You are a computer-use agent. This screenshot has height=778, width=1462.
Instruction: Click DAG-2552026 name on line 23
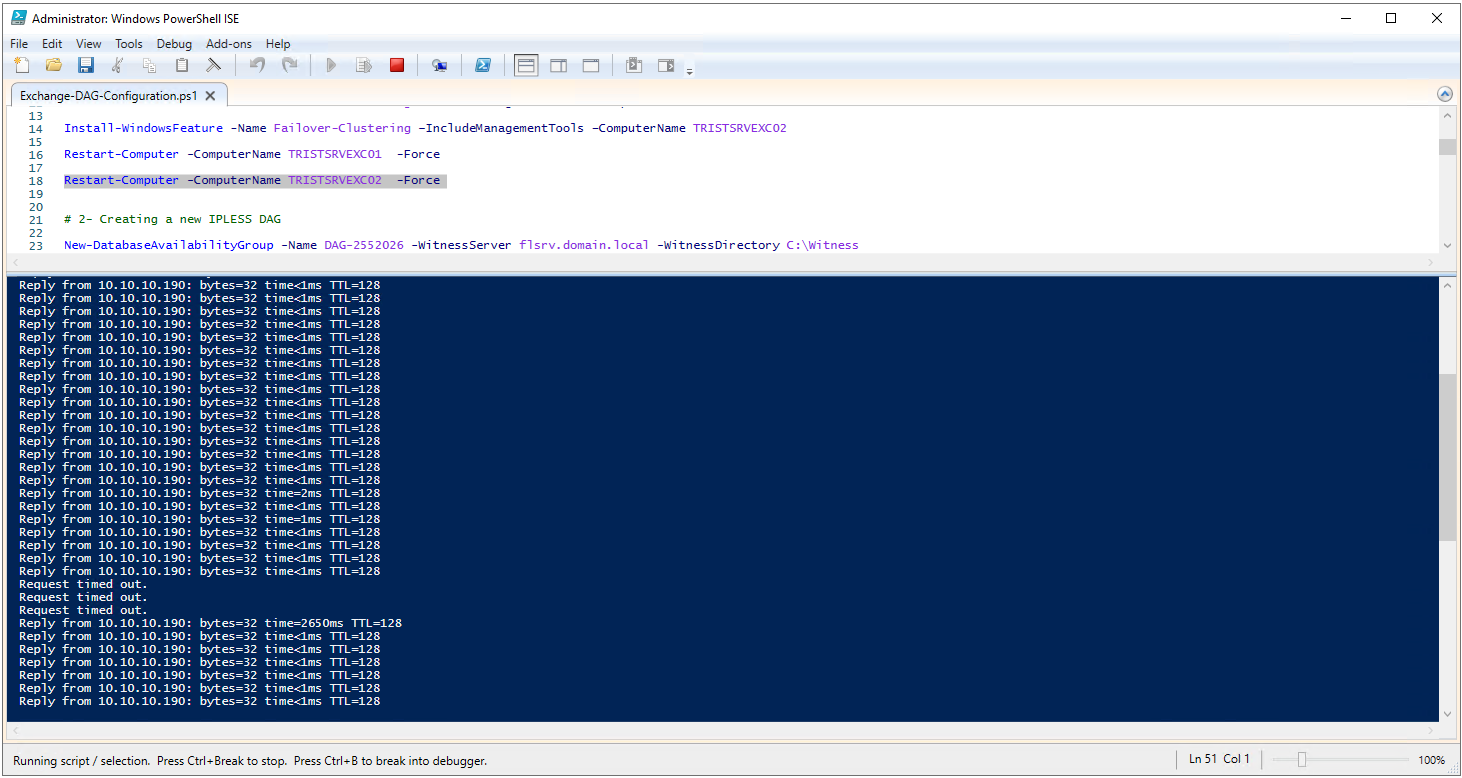pos(364,245)
